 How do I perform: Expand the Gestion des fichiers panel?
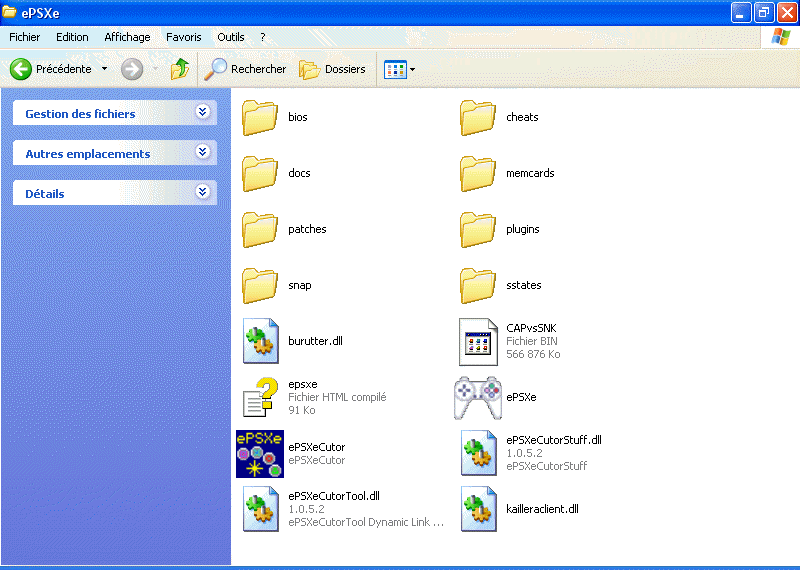click(203, 113)
